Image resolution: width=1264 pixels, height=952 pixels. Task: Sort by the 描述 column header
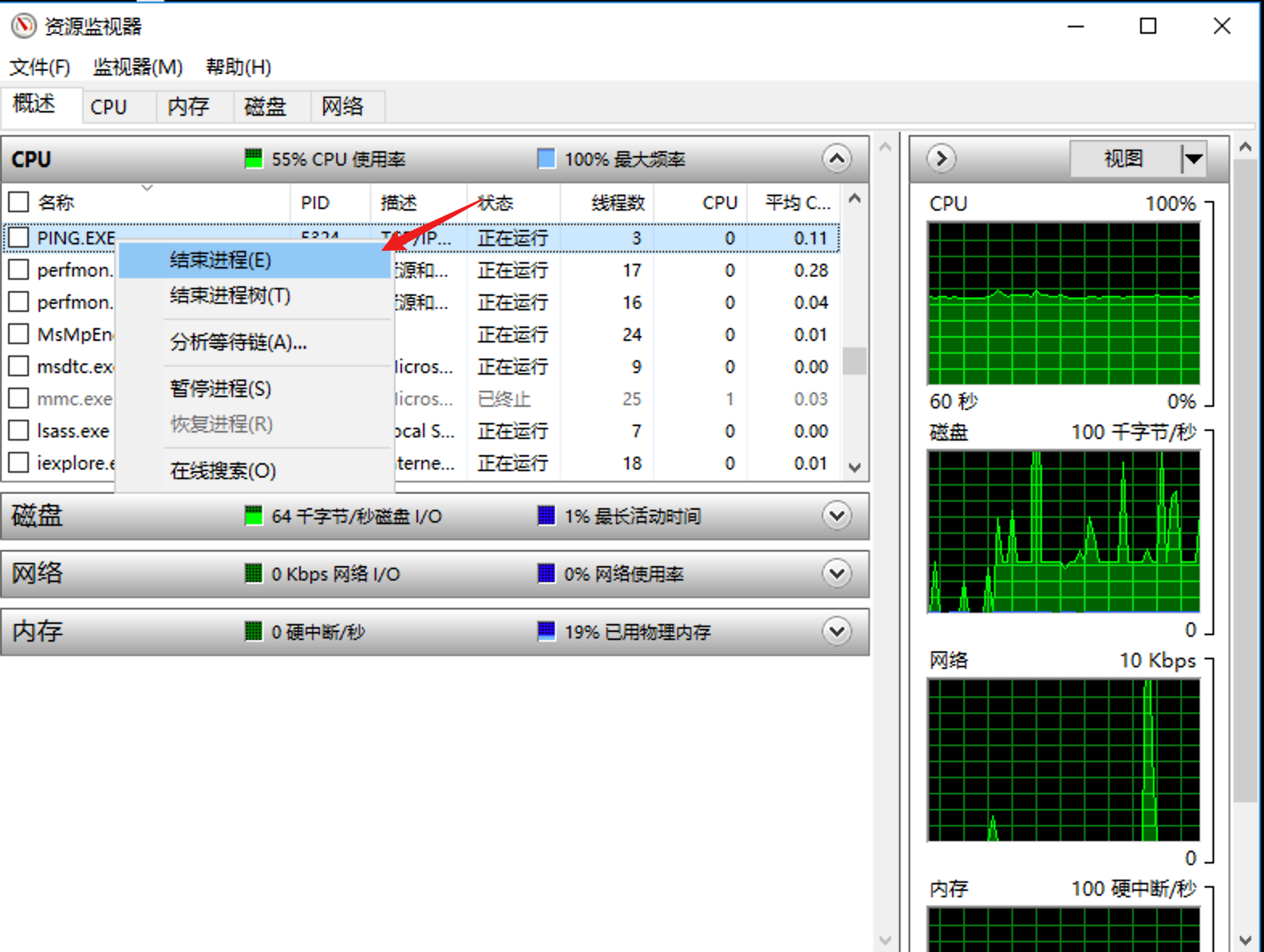418,202
